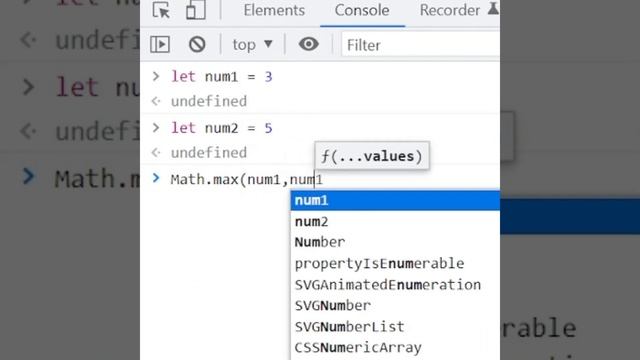
Task: Select propertyIsEnumerable suggestion
Action: tap(395, 264)
